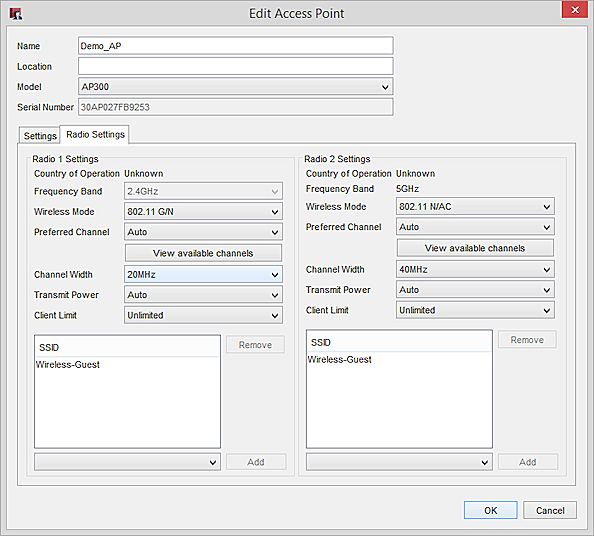This screenshot has width=594, height=536.
Task: Select the Radio Settings tab
Action: click(95, 134)
